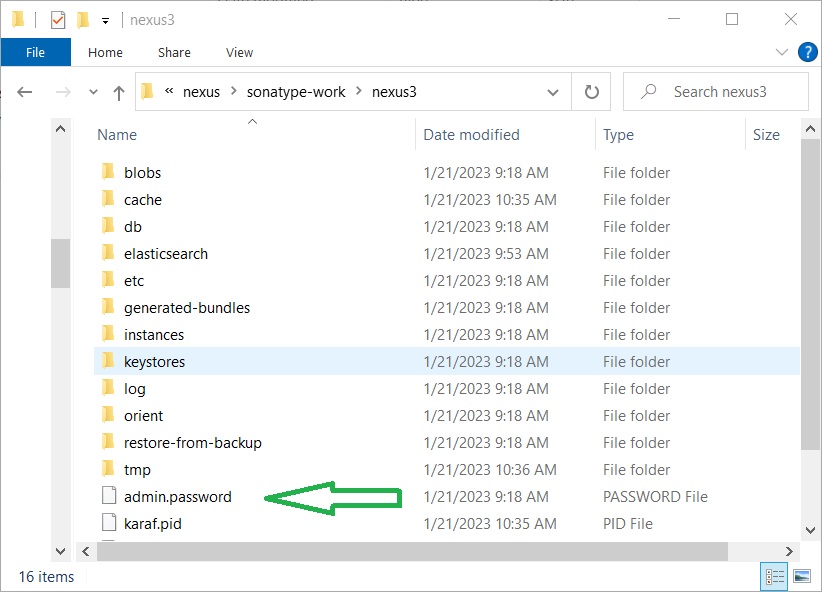This screenshot has height=592, width=822.
Task: Click the 16 items status text
Action: [47, 577]
